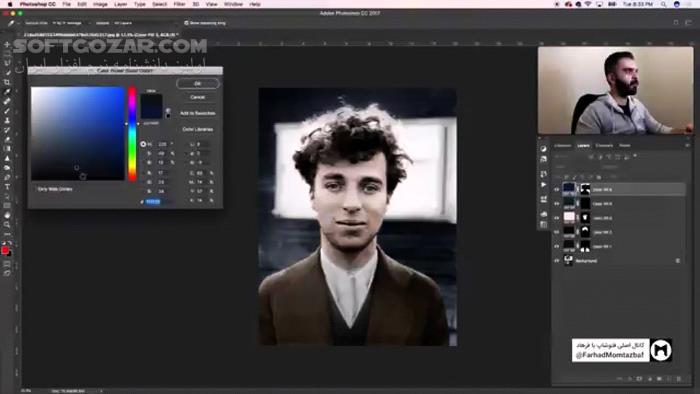This screenshot has width=700, height=394.
Task: Click the Add to Swatches button
Action: click(x=198, y=113)
